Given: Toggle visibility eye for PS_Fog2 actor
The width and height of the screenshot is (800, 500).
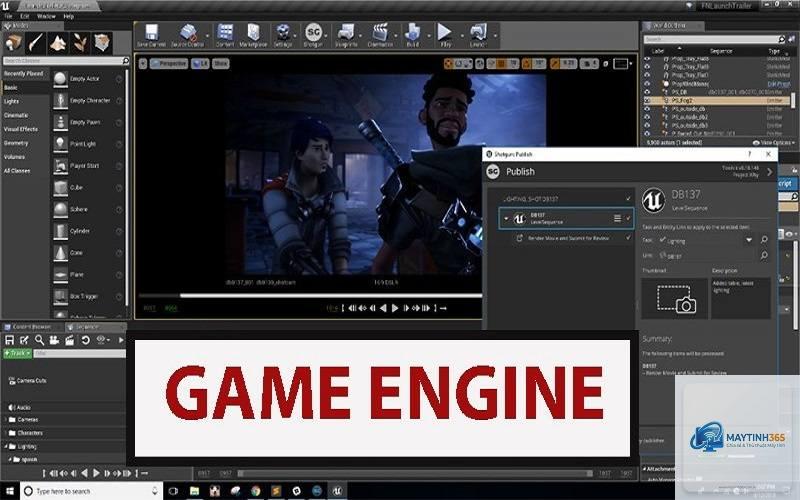Looking at the screenshot, I should tap(647, 101).
